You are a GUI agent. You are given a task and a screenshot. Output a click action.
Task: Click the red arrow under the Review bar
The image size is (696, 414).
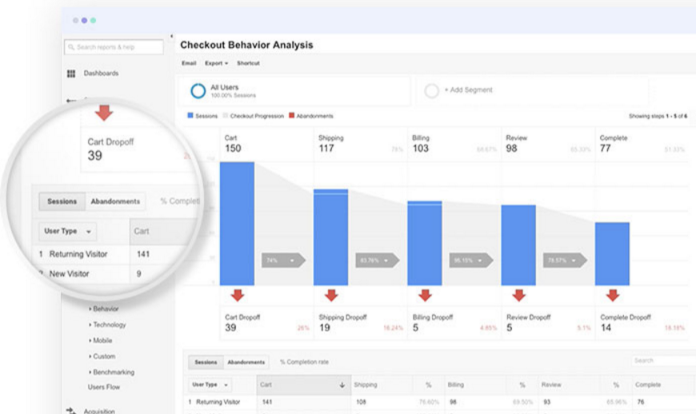519,295
